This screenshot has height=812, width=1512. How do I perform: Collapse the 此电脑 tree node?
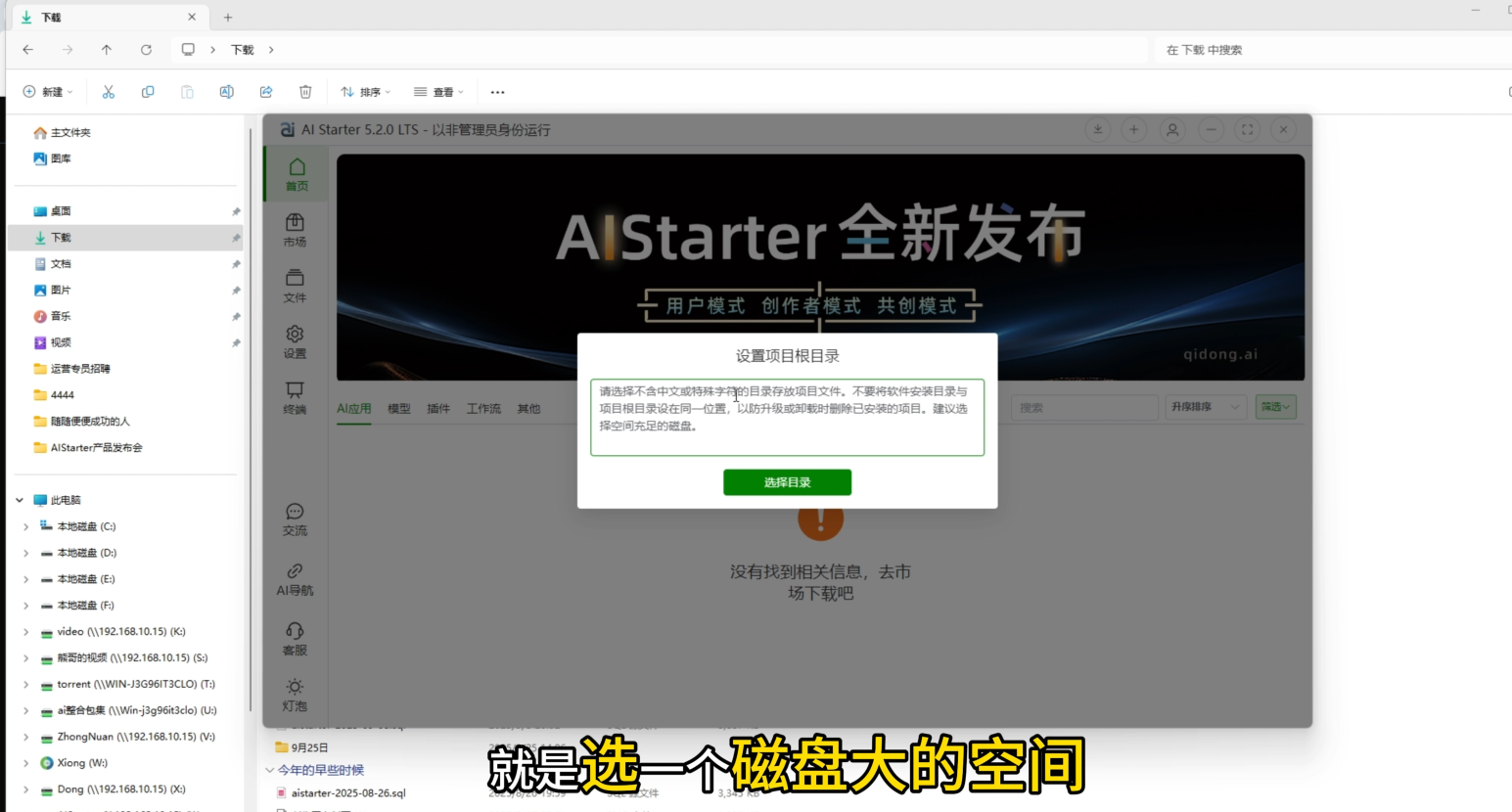click(x=20, y=500)
